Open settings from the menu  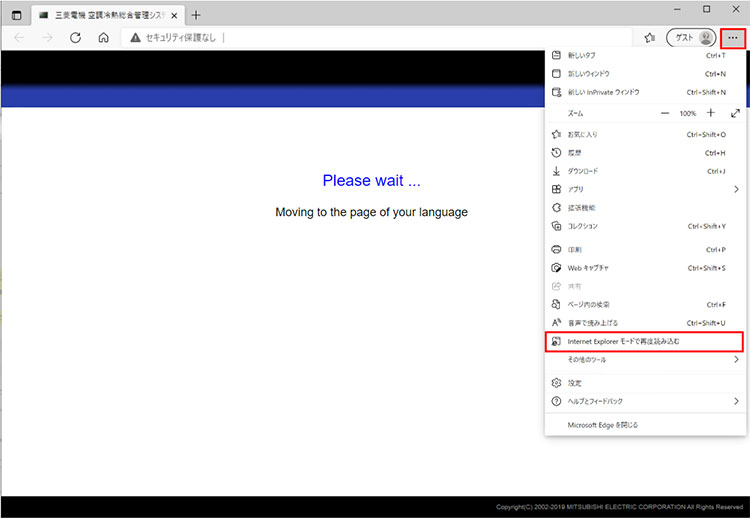tap(645, 383)
